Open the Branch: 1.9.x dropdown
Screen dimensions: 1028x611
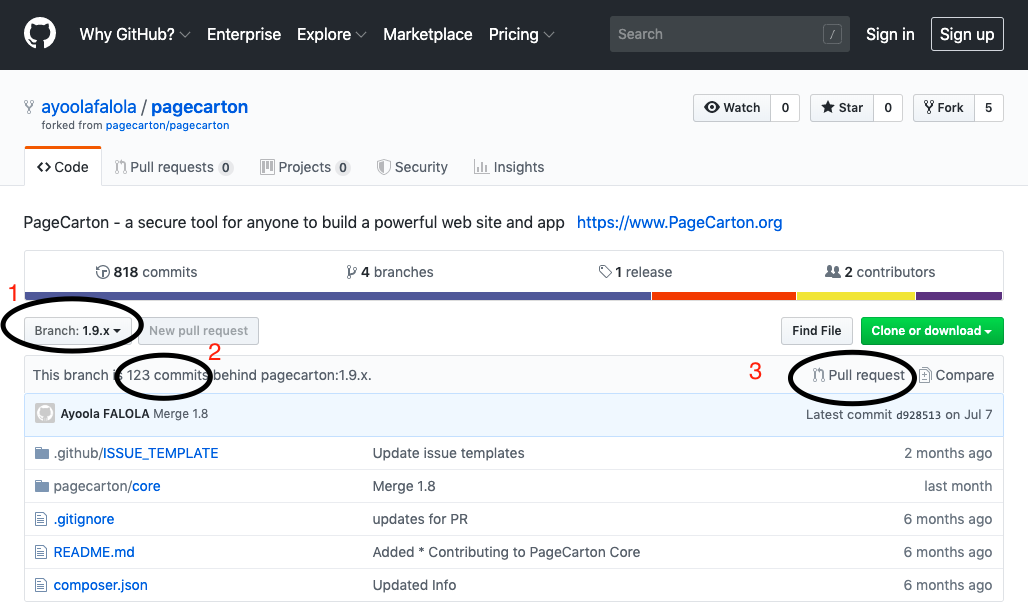point(77,331)
